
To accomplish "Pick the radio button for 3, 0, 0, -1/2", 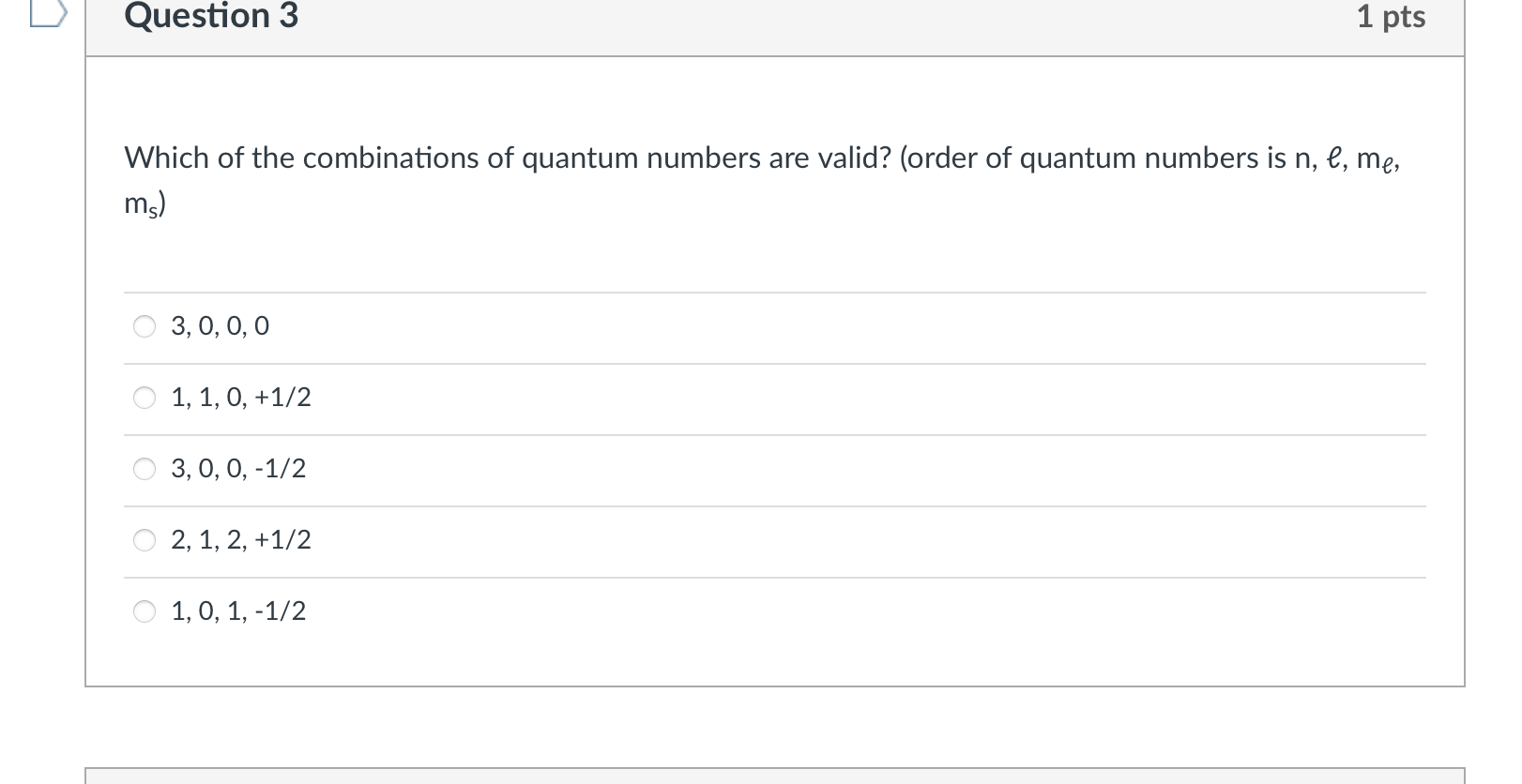I will 145,469.
